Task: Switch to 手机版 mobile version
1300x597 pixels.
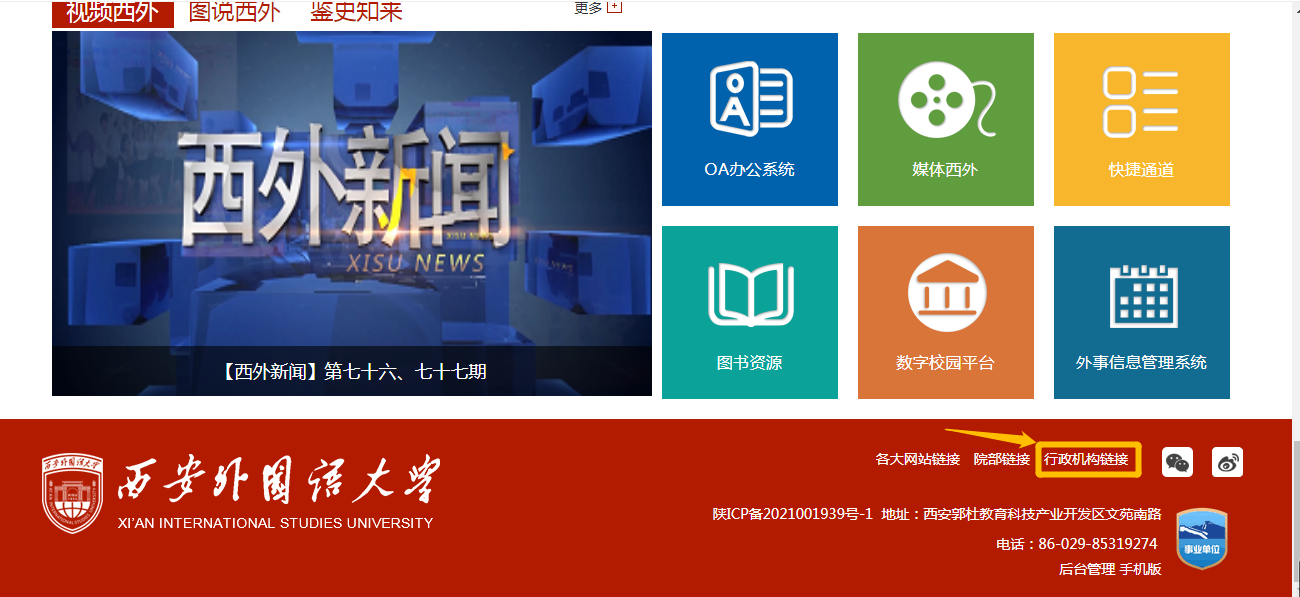Action: pos(1140,569)
